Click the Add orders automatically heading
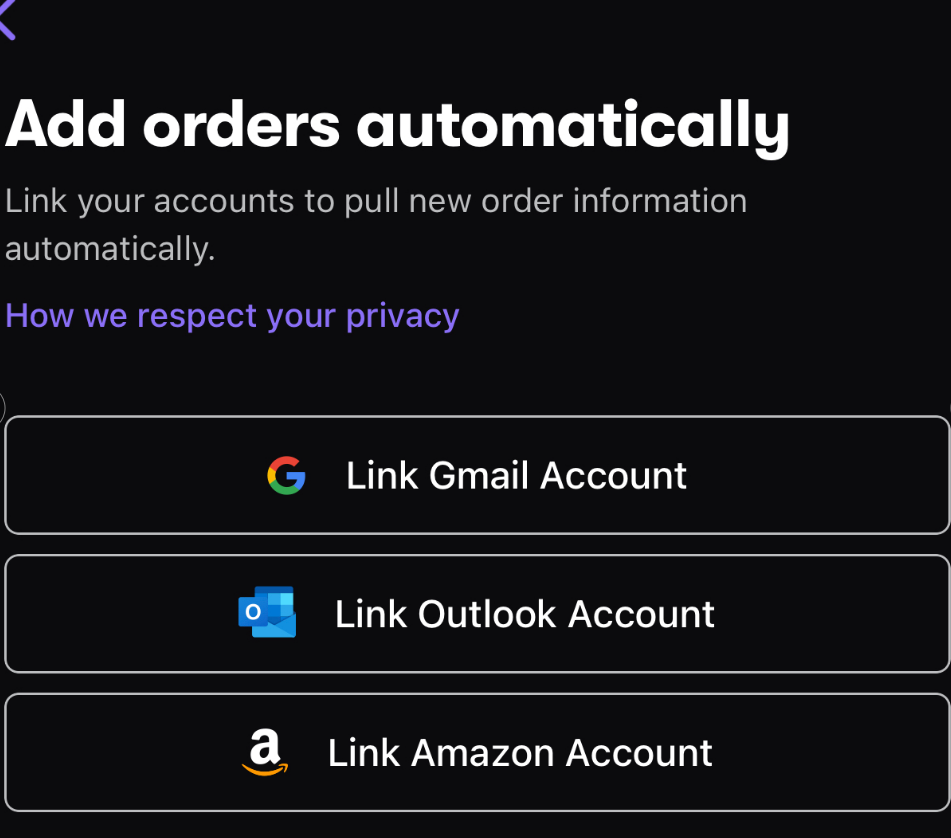The width and height of the screenshot is (951, 838). click(397, 127)
